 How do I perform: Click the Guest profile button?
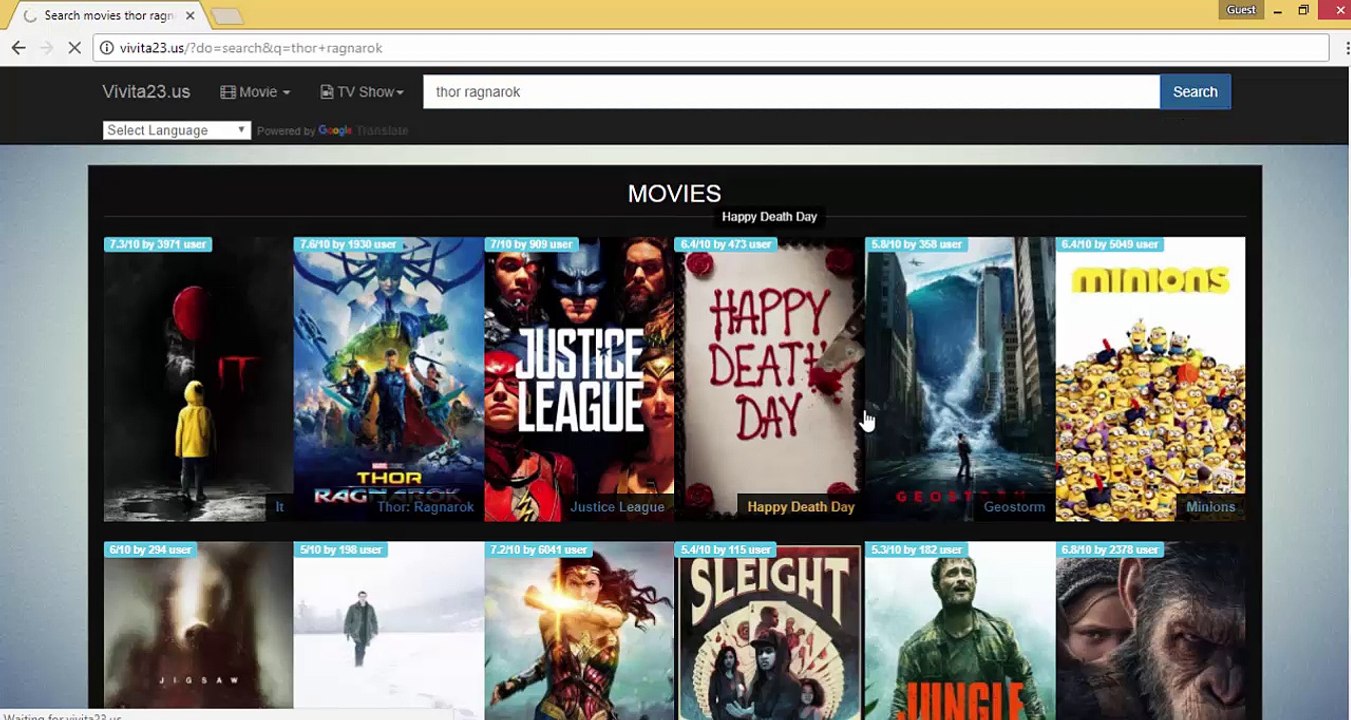point(1241,10)
